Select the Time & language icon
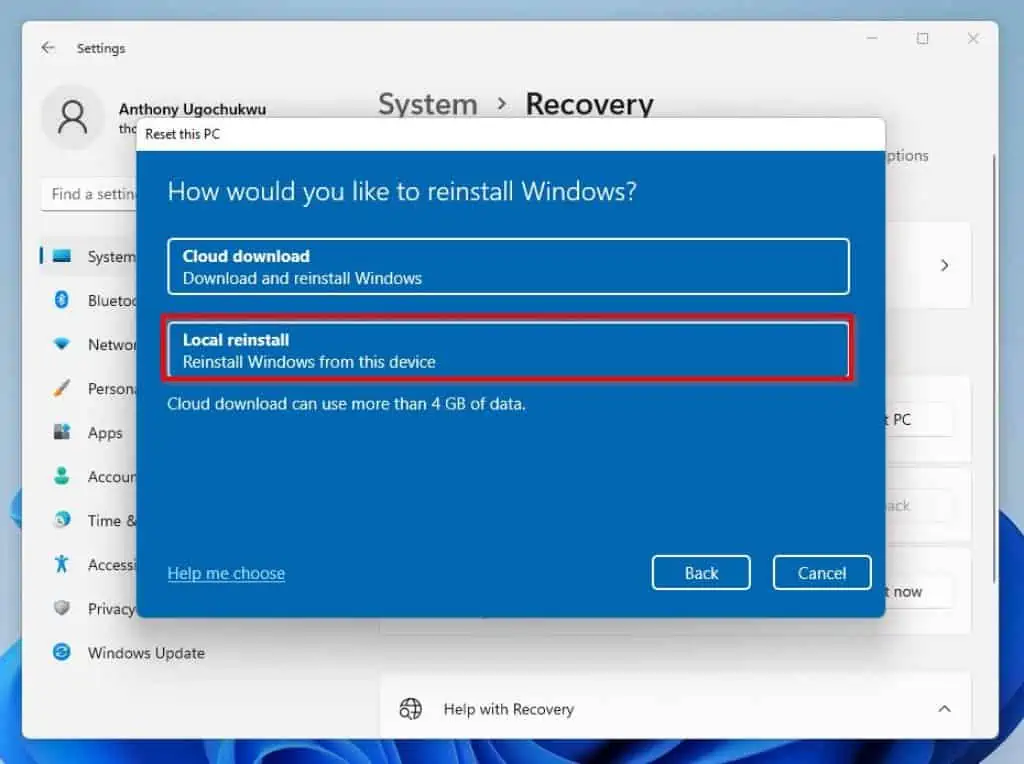Image resolution: width=1024 pixels, height=764 pixels. [63, 520]
